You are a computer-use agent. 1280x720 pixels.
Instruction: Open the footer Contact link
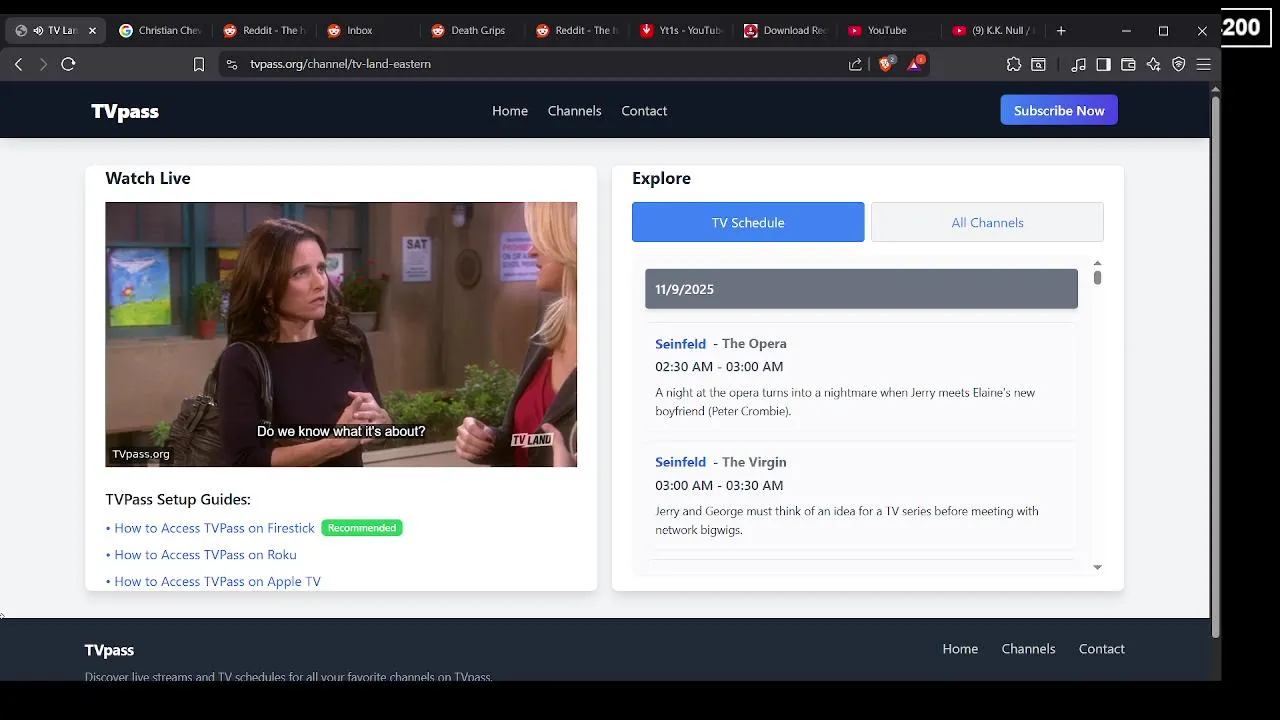point(1101,649)
